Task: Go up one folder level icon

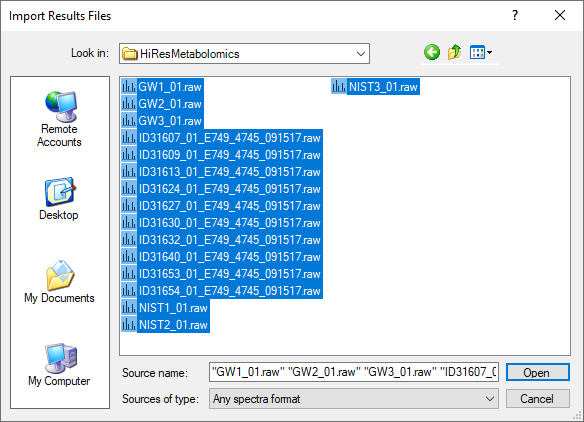Action: pos(454,53)
